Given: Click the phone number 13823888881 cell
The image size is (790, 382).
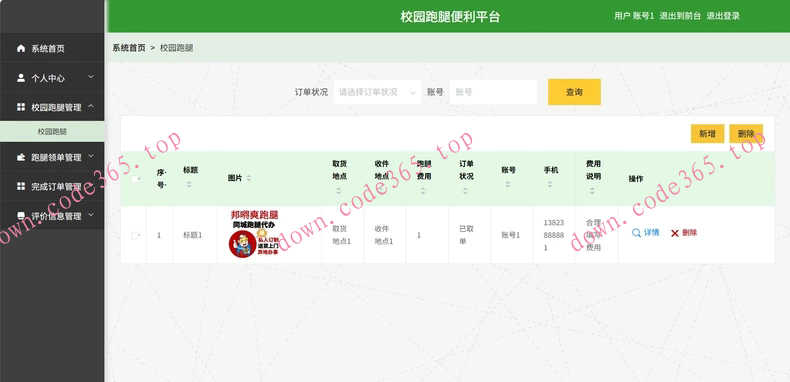Looking at the screenshot, I should 554,235.
